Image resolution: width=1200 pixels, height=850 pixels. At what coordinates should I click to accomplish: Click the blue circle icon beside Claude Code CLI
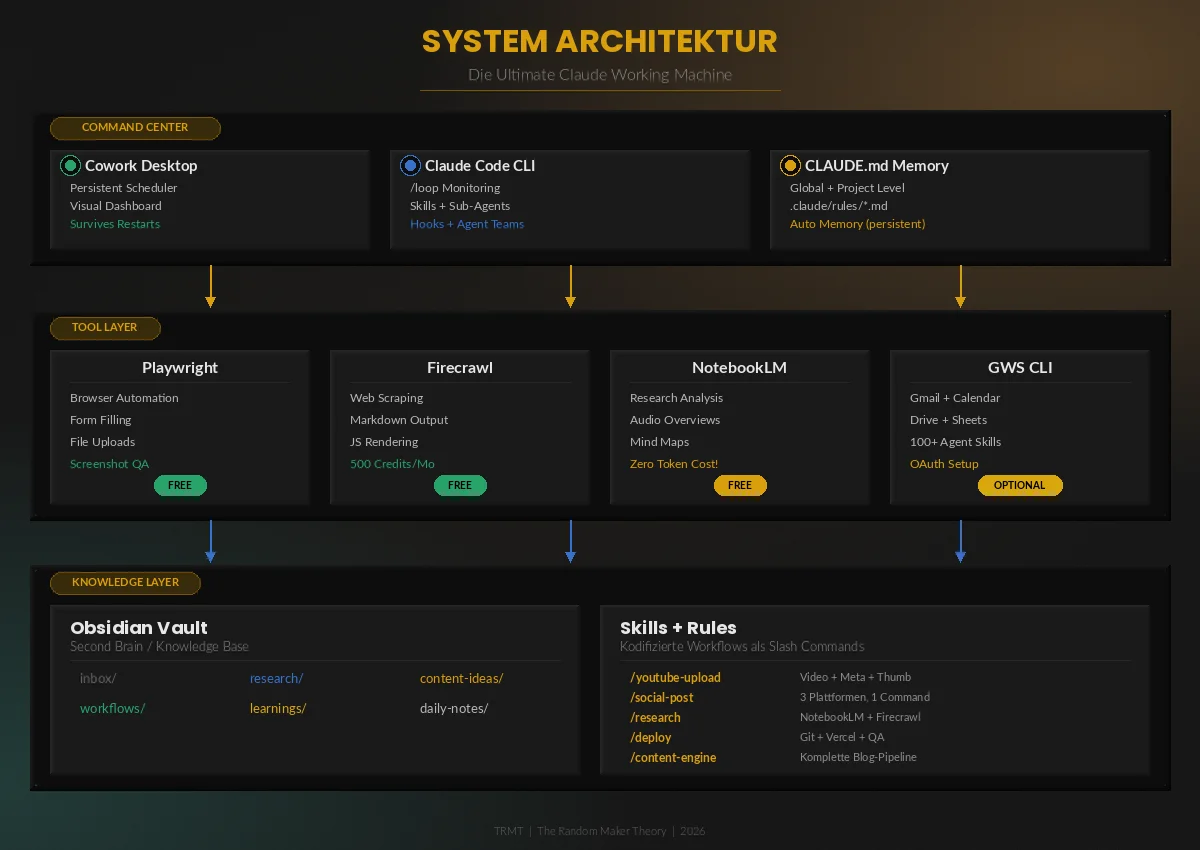[410, 166]
